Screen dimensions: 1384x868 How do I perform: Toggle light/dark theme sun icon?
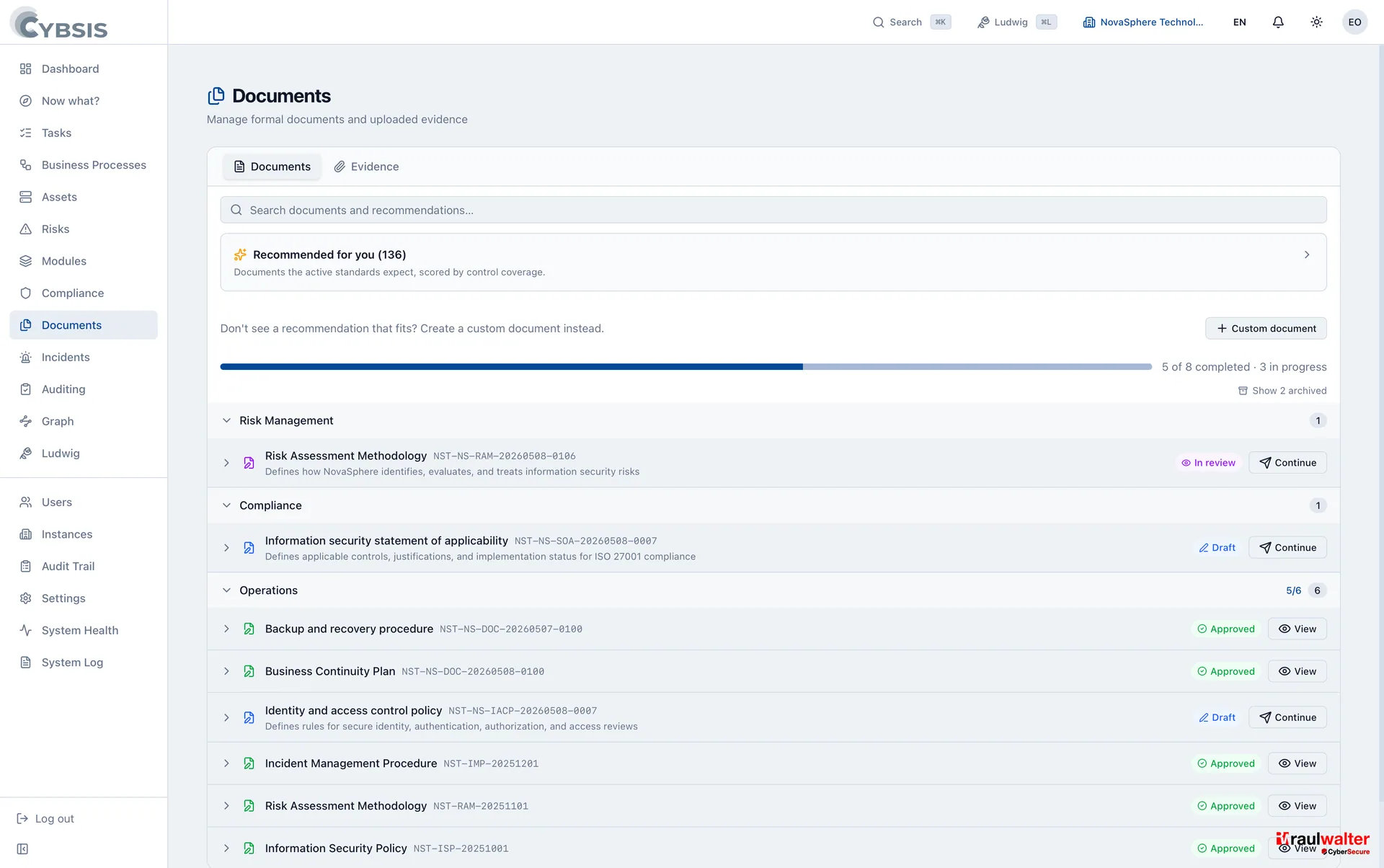click(x=1316, y=22)
